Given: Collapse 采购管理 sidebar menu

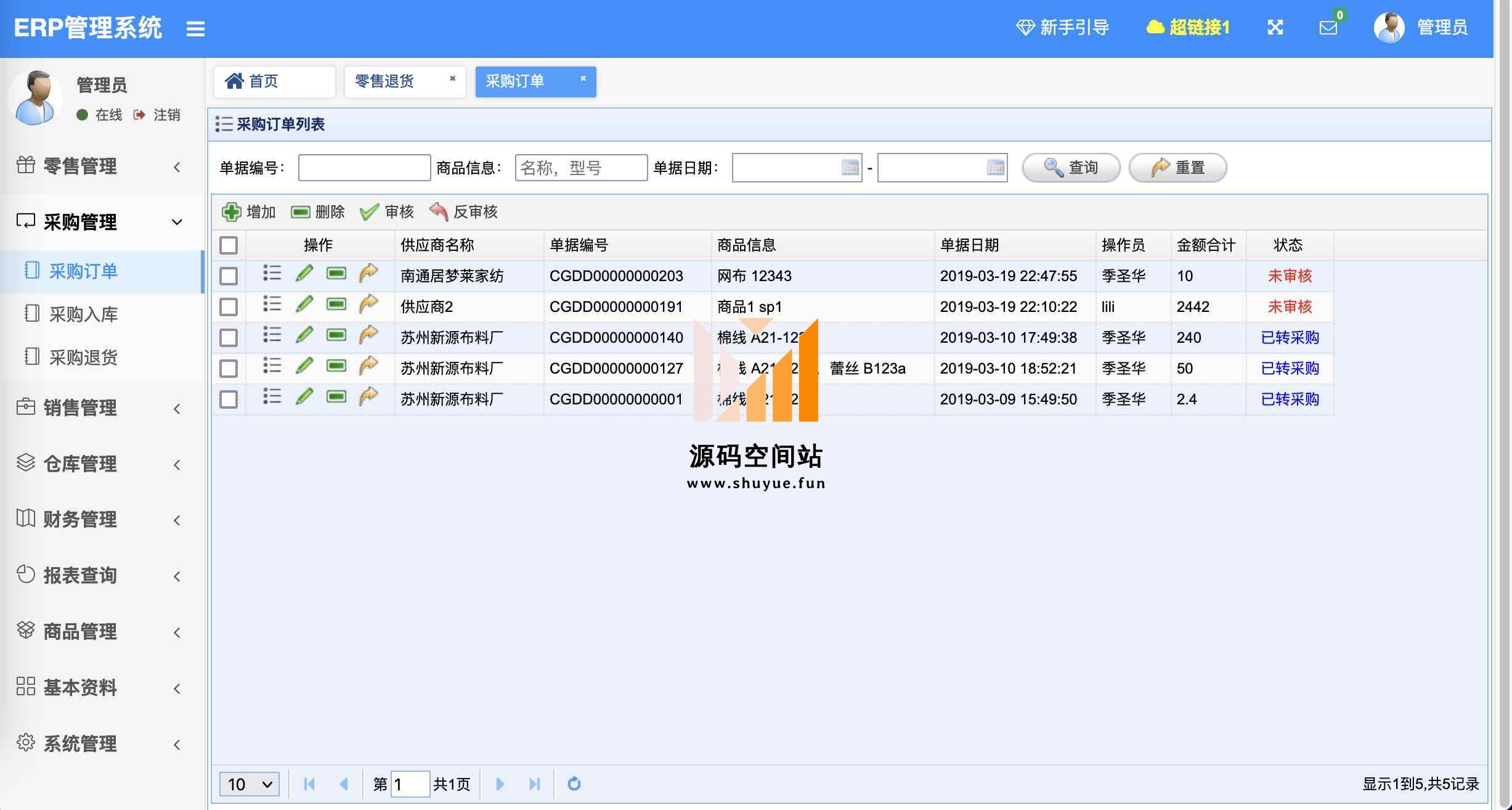Looking at the screenshot, I should (x=102, y=222).
